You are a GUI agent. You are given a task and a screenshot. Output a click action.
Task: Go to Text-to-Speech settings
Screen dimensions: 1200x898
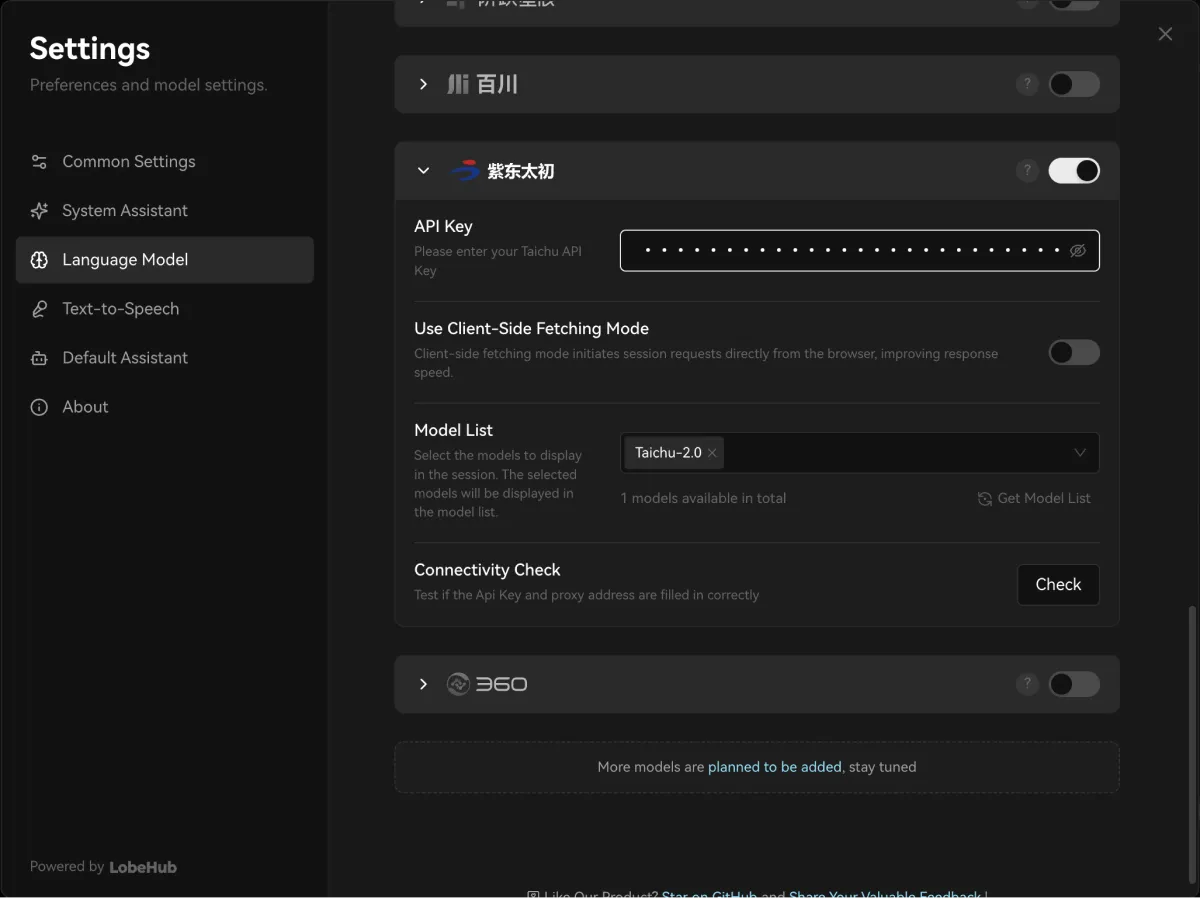(120, 309)
